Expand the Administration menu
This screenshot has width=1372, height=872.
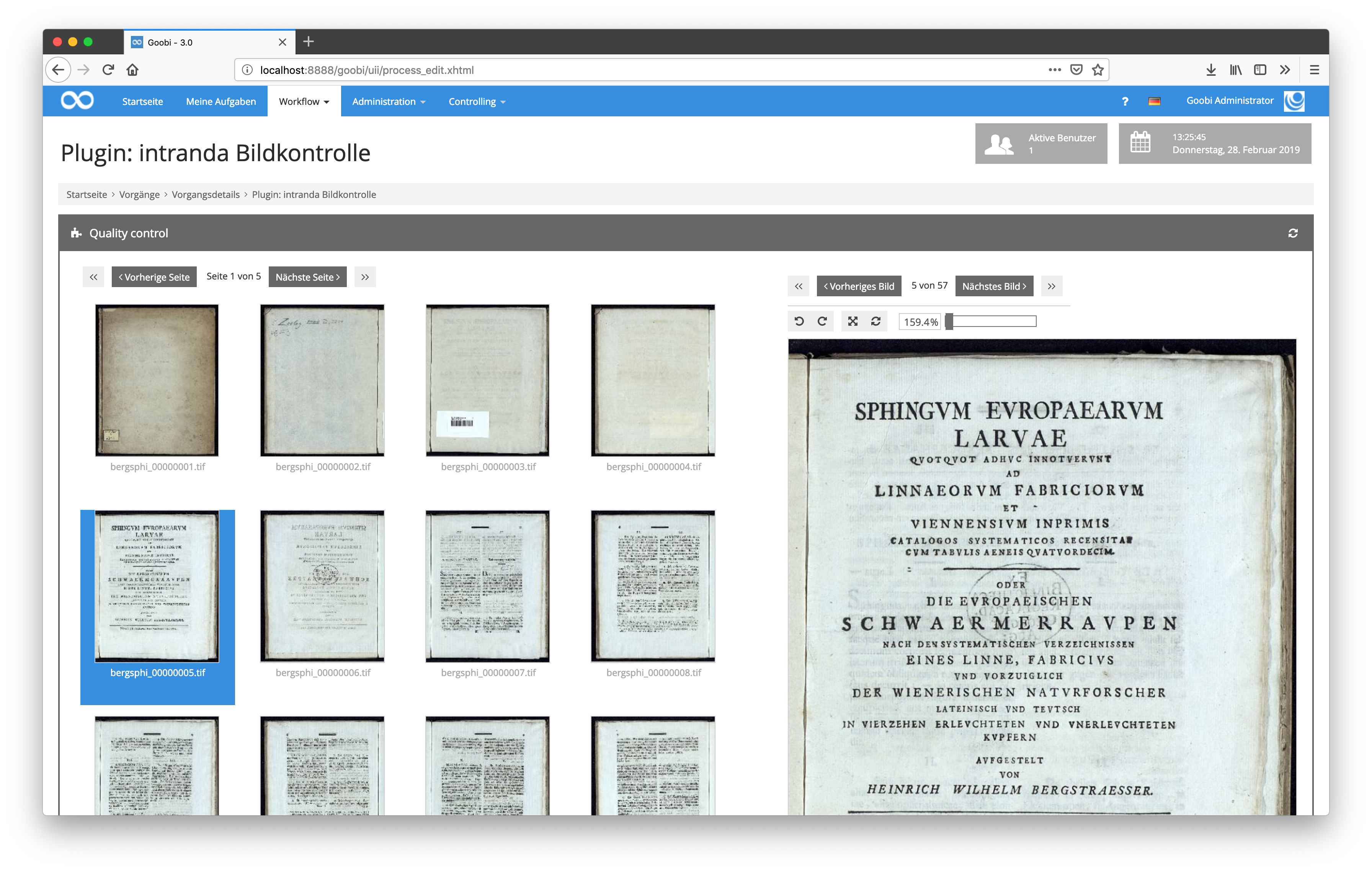pyautogui.click(x=389, y=101)
